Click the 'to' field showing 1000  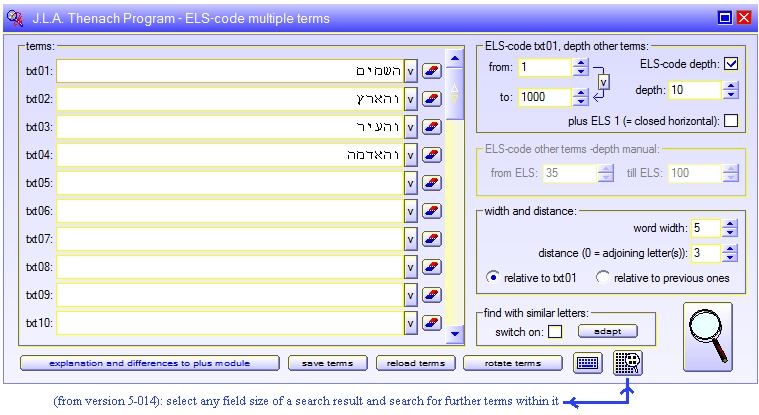545,97
